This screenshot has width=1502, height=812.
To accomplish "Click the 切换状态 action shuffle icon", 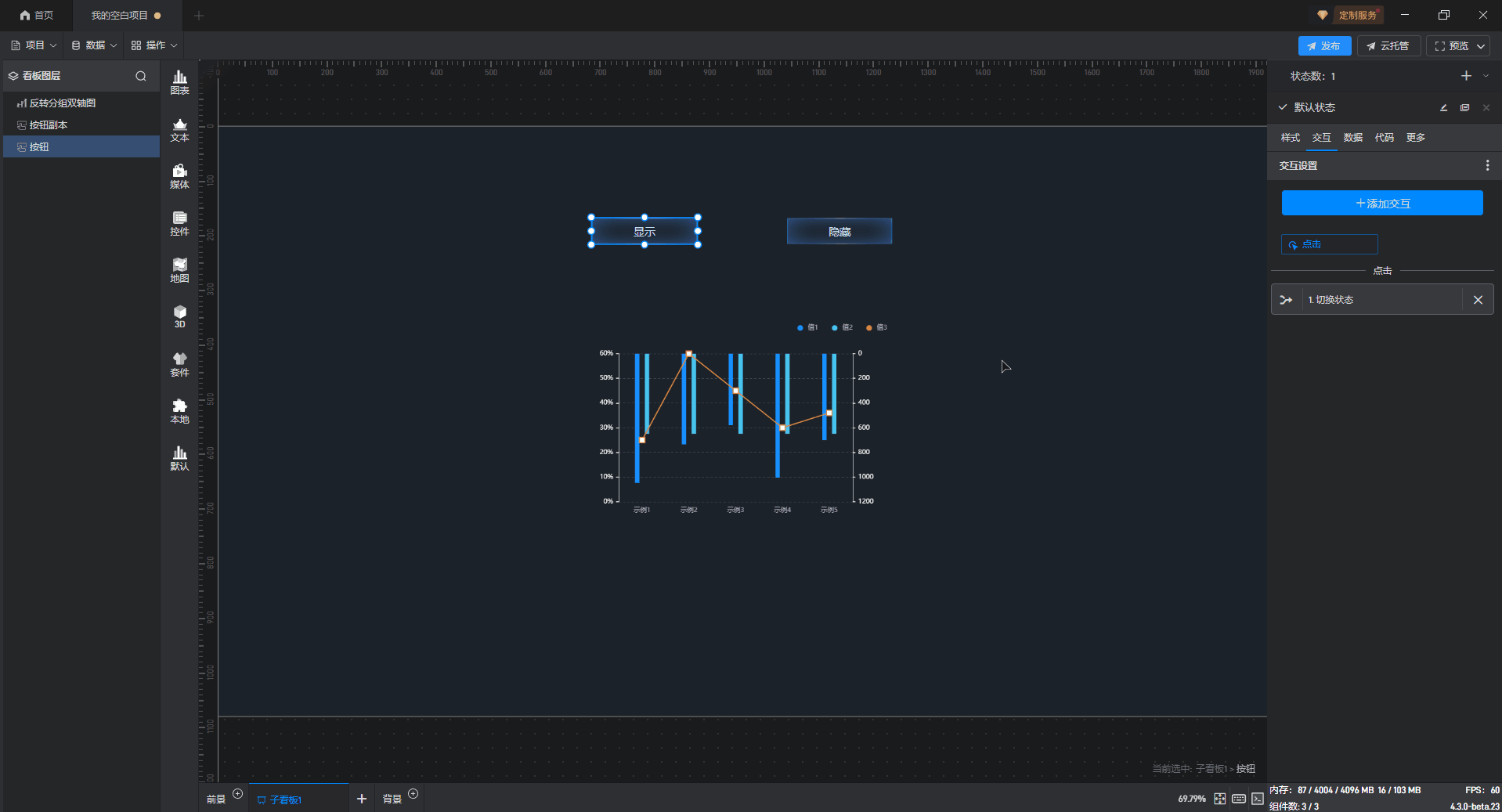I will [x=1286, y=300].
